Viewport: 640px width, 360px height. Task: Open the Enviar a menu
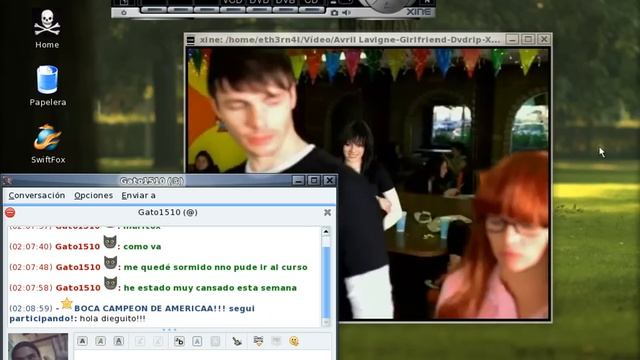tap(138, 196)
